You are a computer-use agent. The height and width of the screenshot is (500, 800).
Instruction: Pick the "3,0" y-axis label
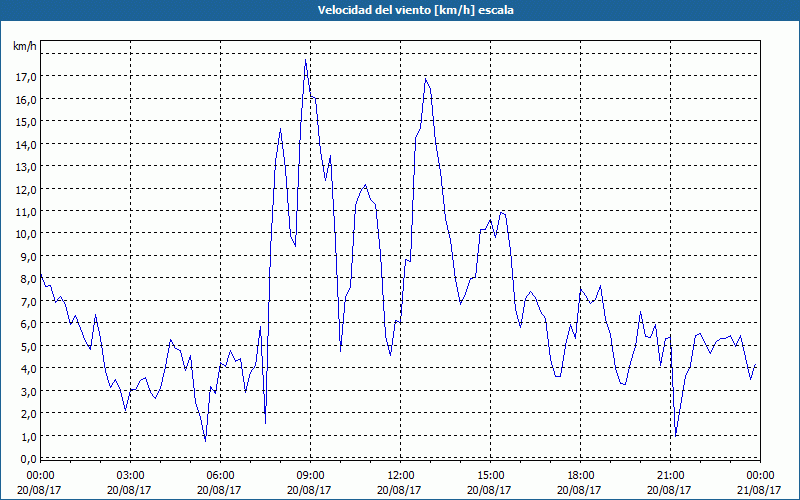[28, 391]
